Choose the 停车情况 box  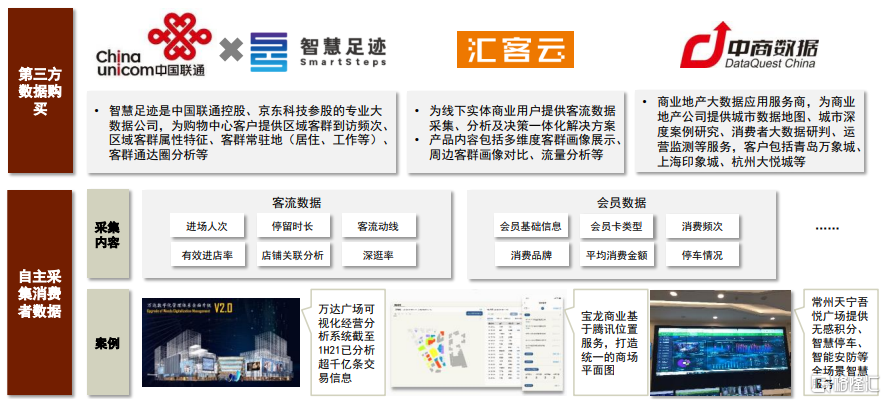pyautogui.click(x=702, y=255)
